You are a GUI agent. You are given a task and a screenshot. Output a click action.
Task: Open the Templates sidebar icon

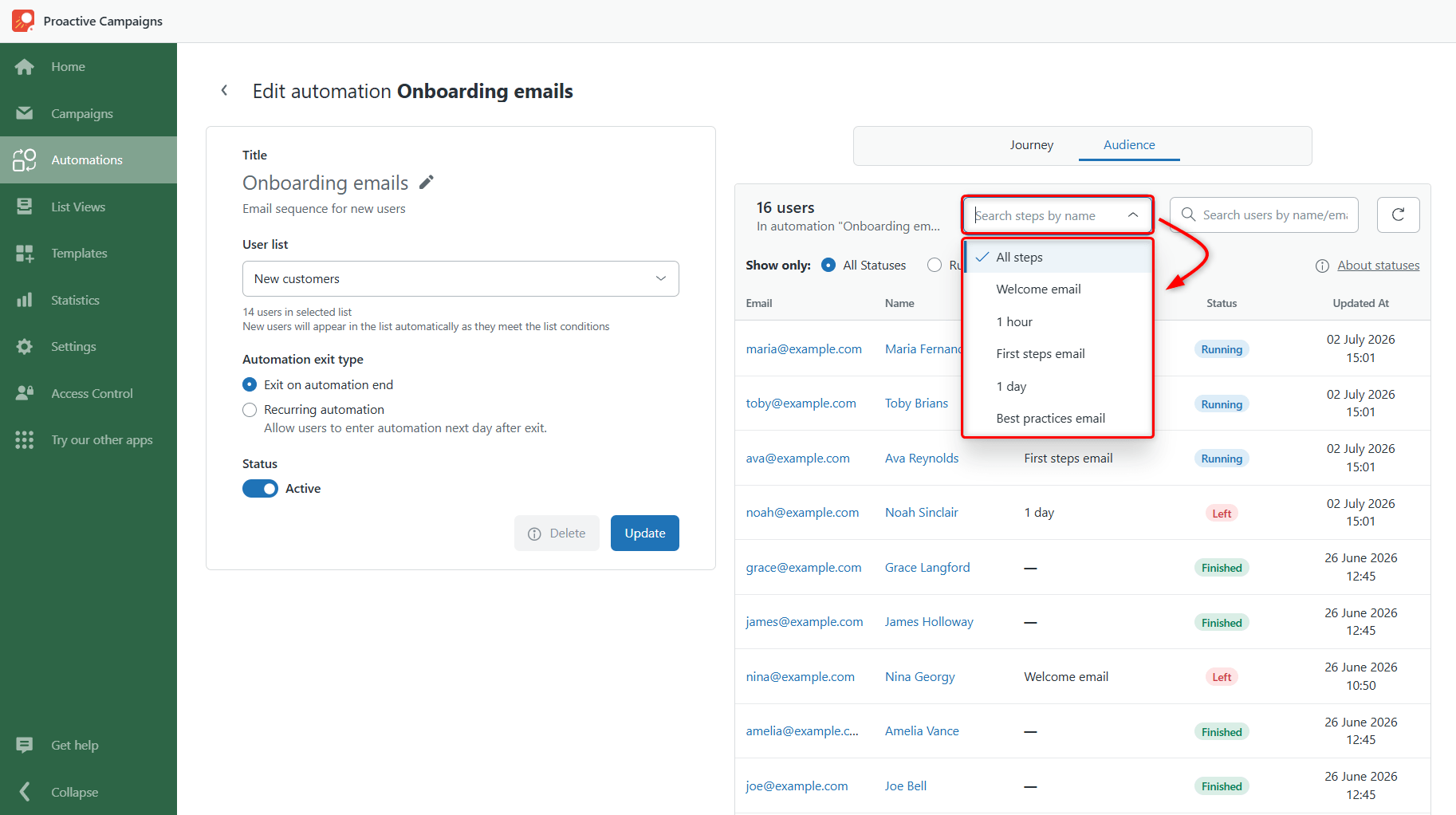tap(25, 254)
